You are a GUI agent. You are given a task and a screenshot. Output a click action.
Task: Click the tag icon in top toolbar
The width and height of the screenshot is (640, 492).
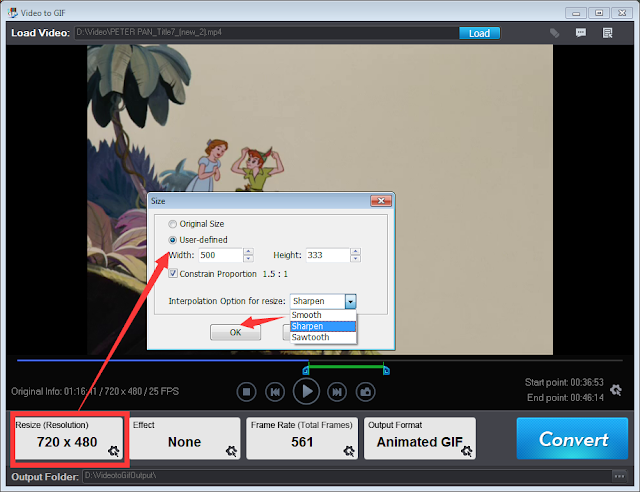coord(554,33)
